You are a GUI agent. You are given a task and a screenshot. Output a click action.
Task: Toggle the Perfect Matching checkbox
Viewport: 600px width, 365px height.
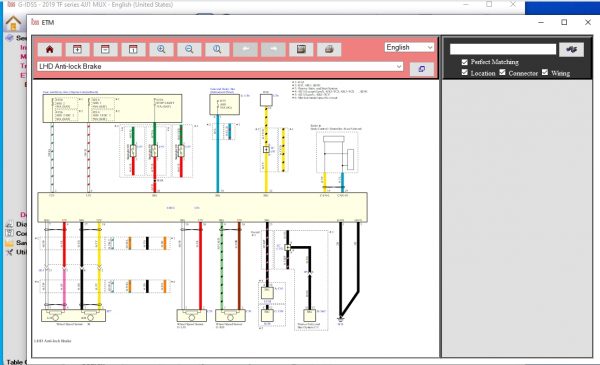point(465,62)
